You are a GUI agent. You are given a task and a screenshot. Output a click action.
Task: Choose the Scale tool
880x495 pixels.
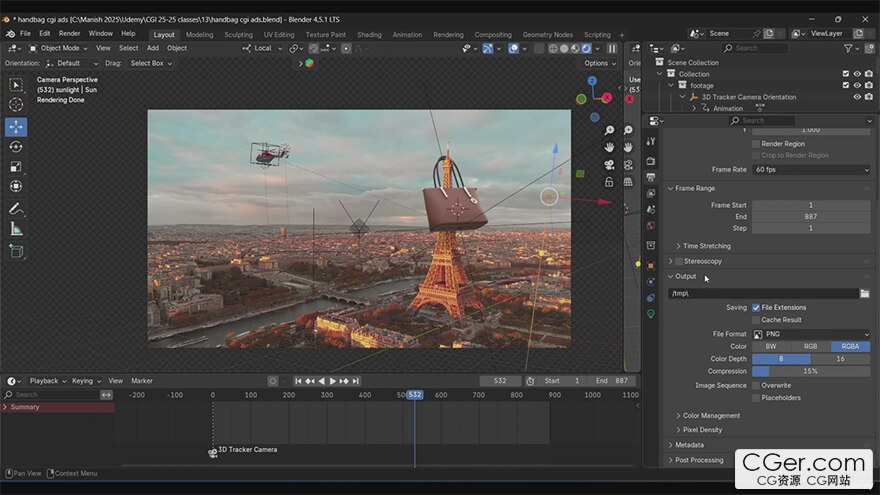pyautogui.click(x=16, y=166)
